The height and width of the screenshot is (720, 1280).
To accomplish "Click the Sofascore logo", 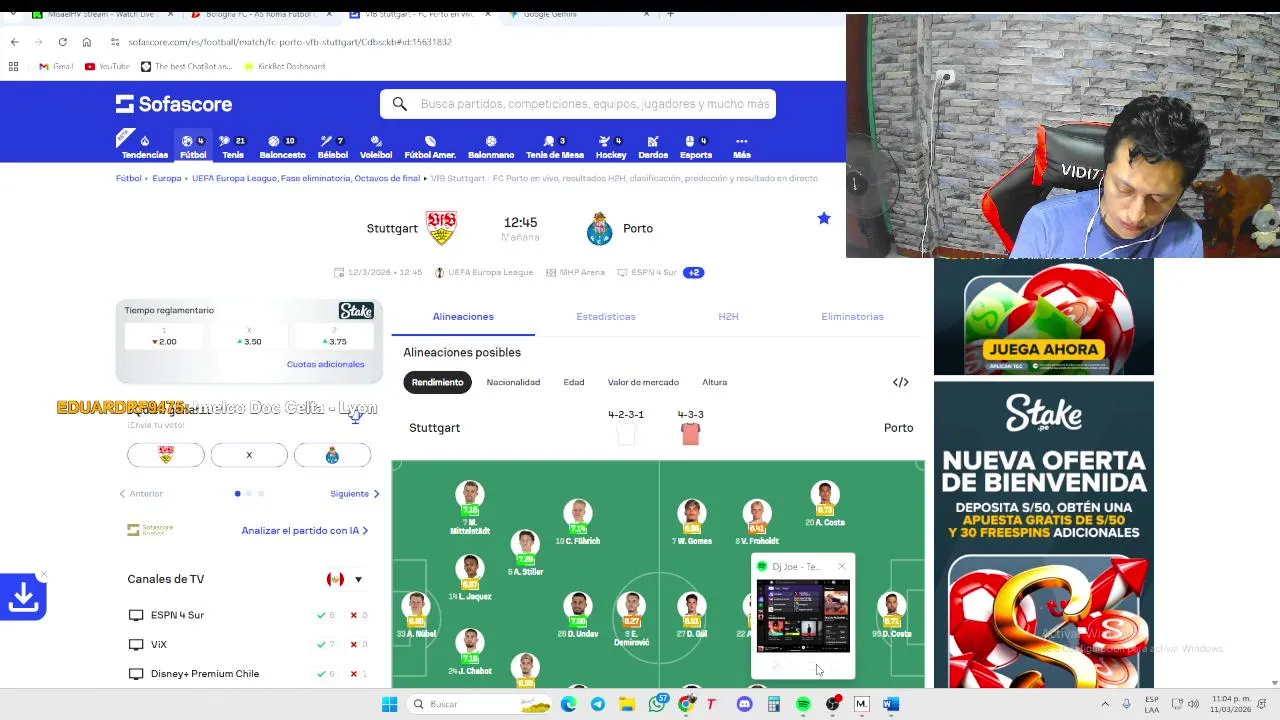I will coord(174,104).
